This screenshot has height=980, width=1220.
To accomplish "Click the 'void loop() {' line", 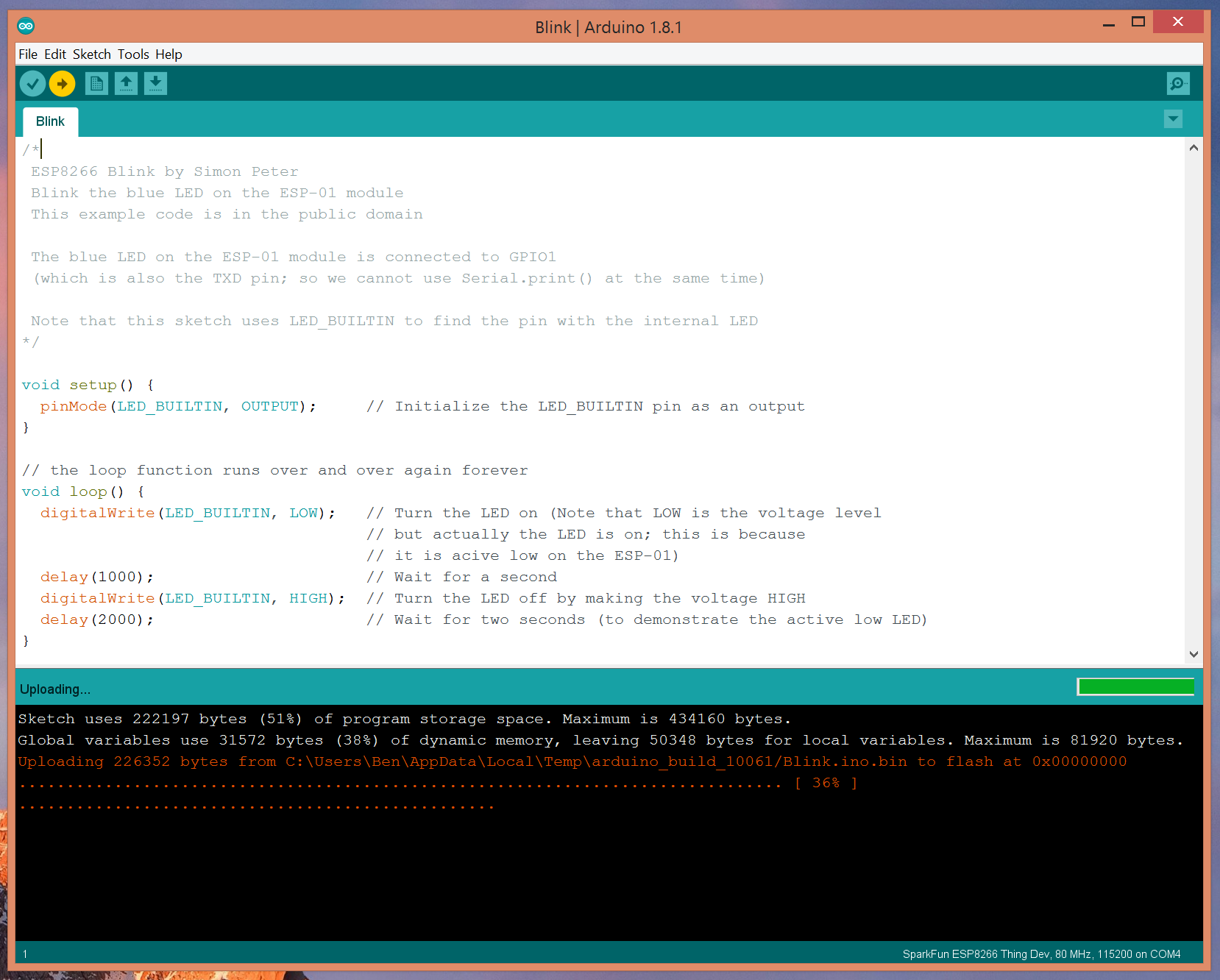I will [83, 491].
